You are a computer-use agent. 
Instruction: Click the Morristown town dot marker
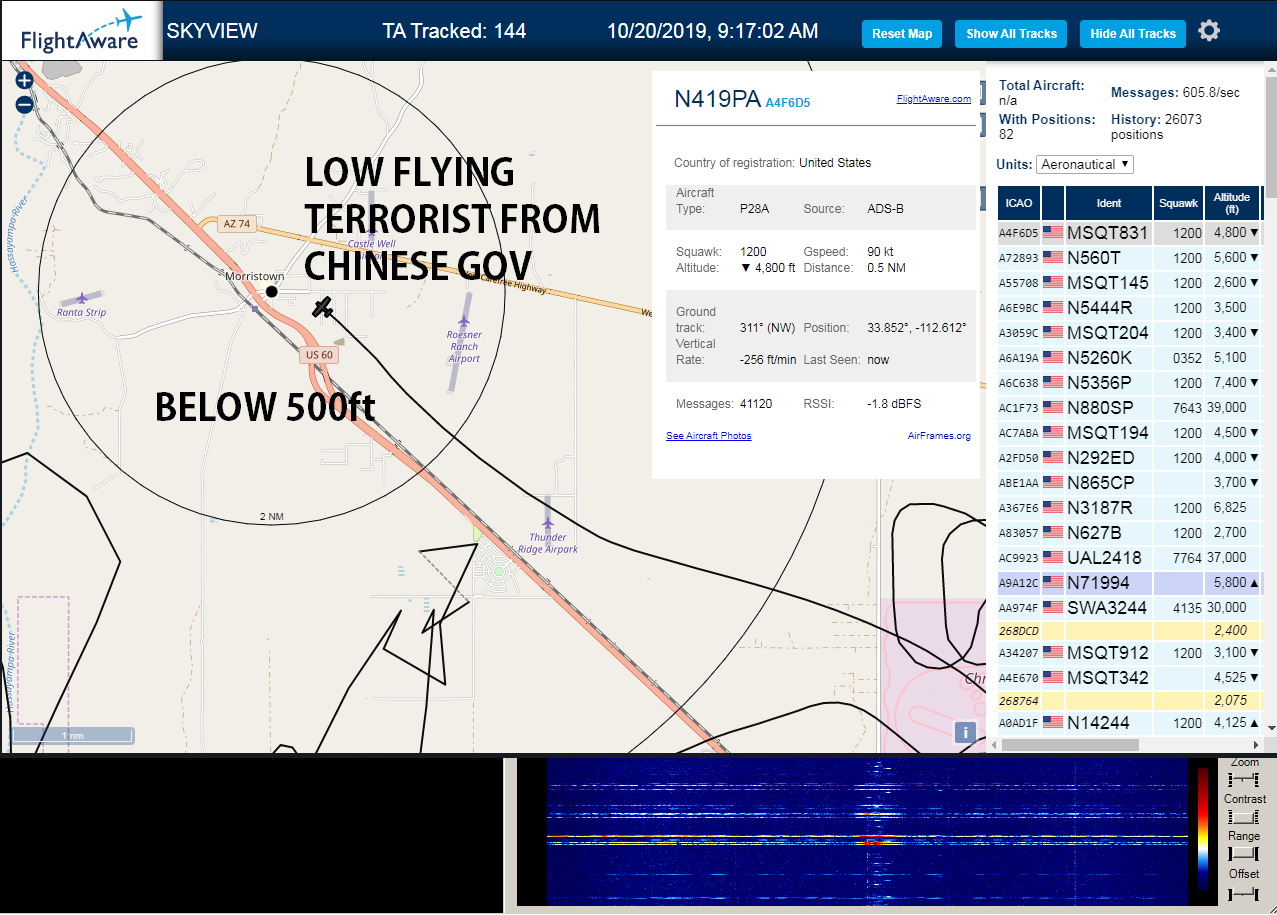click(271, 291)
